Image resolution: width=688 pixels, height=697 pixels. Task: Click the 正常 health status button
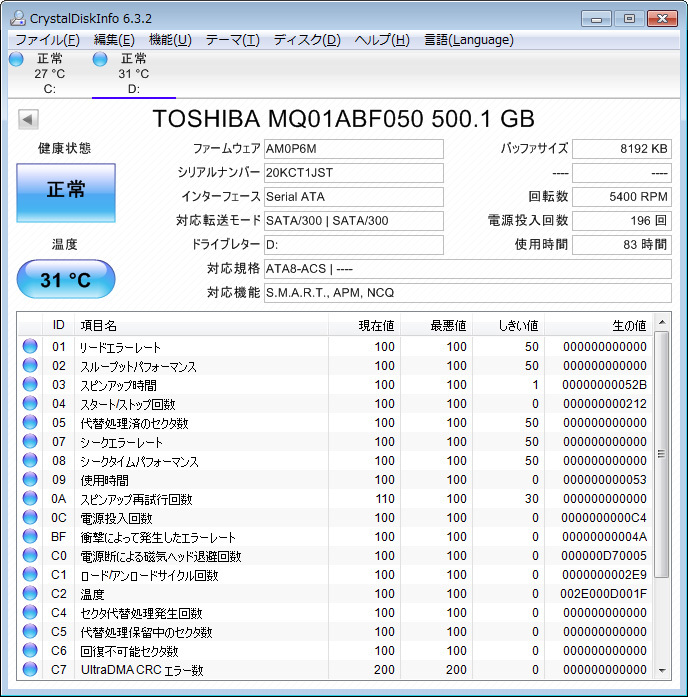tap(66, 191)
